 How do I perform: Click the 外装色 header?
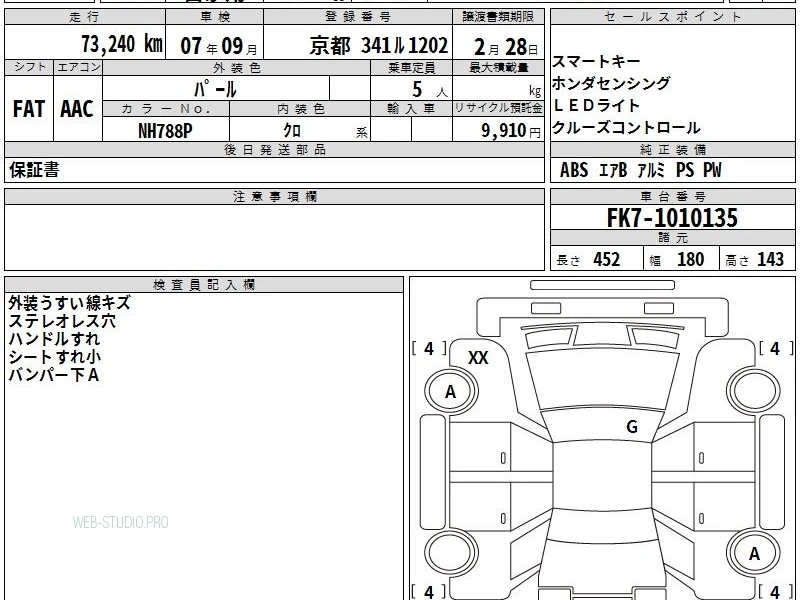(x=236, y=67)
